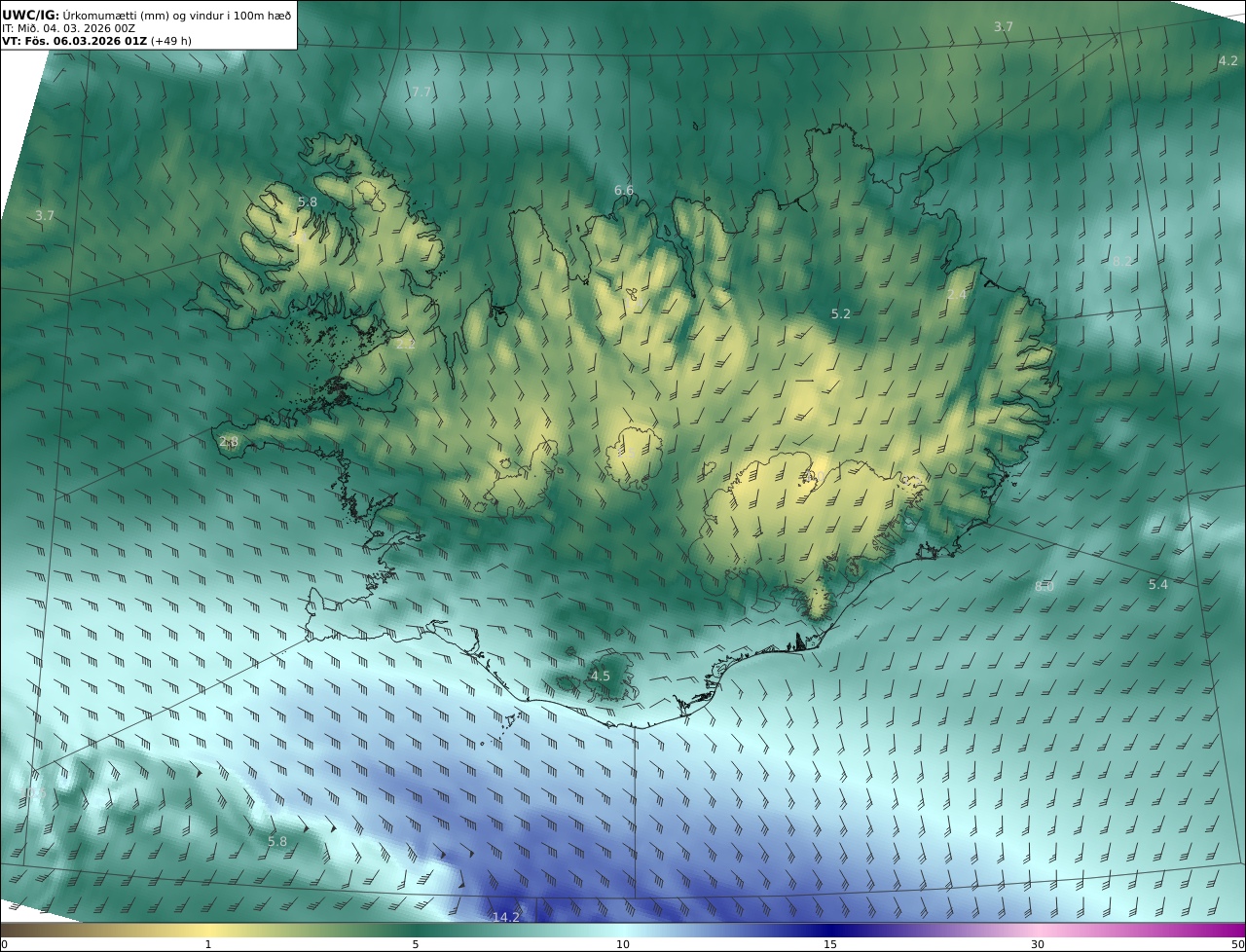Viewport: 1246px width, 952px height.
Task: Select the 'IT: Mið. 04. 03. 2026 00Z' line
Action: 68,28
